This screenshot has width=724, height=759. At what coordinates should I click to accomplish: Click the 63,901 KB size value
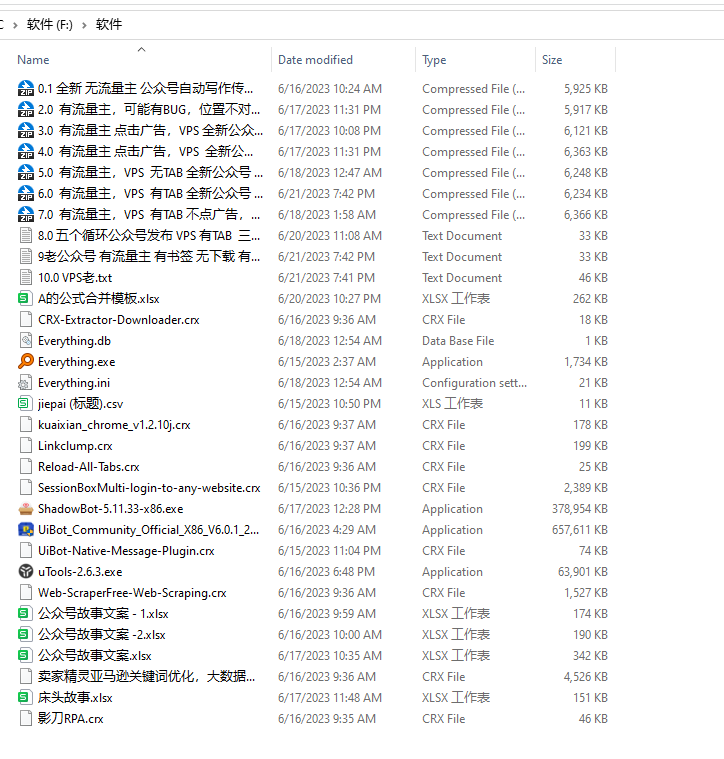[x=583, y=572]
